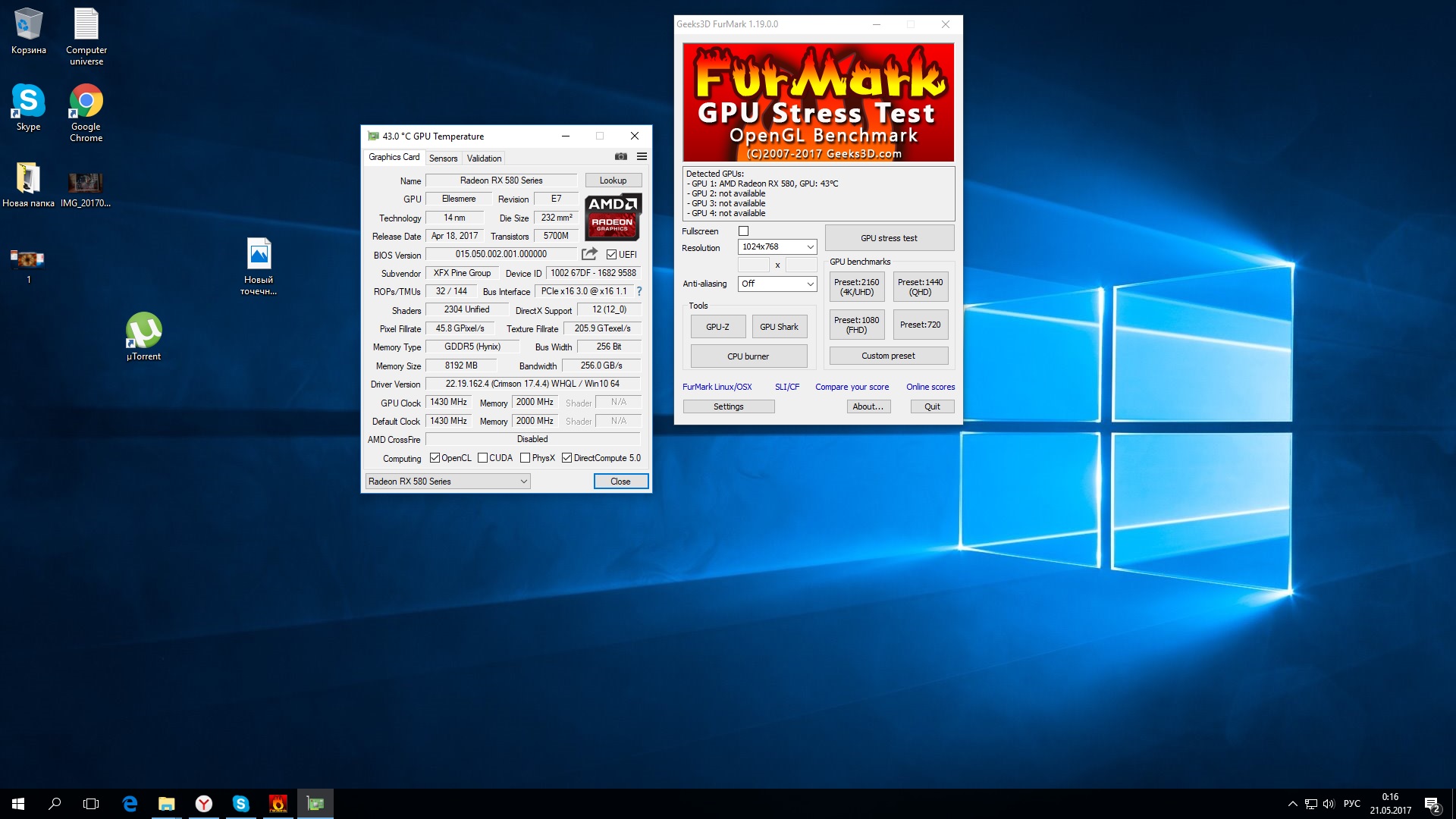Viewport: 1456px width, 819px height.
Task: Click the GPU-Z screenshot camera icon
Action: (x=621, y=157)
